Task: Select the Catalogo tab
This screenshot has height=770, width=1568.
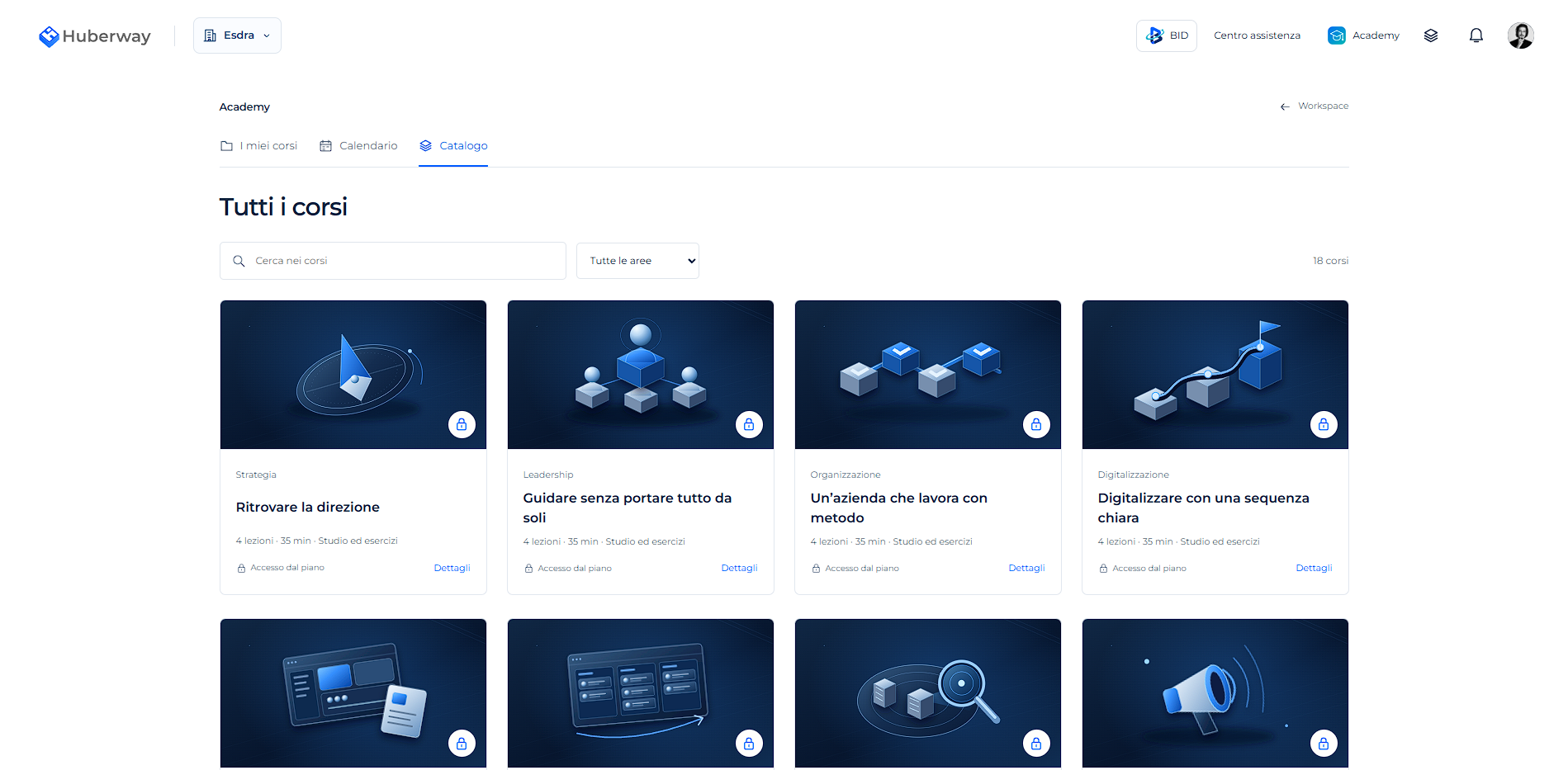Action: point(453,145)
